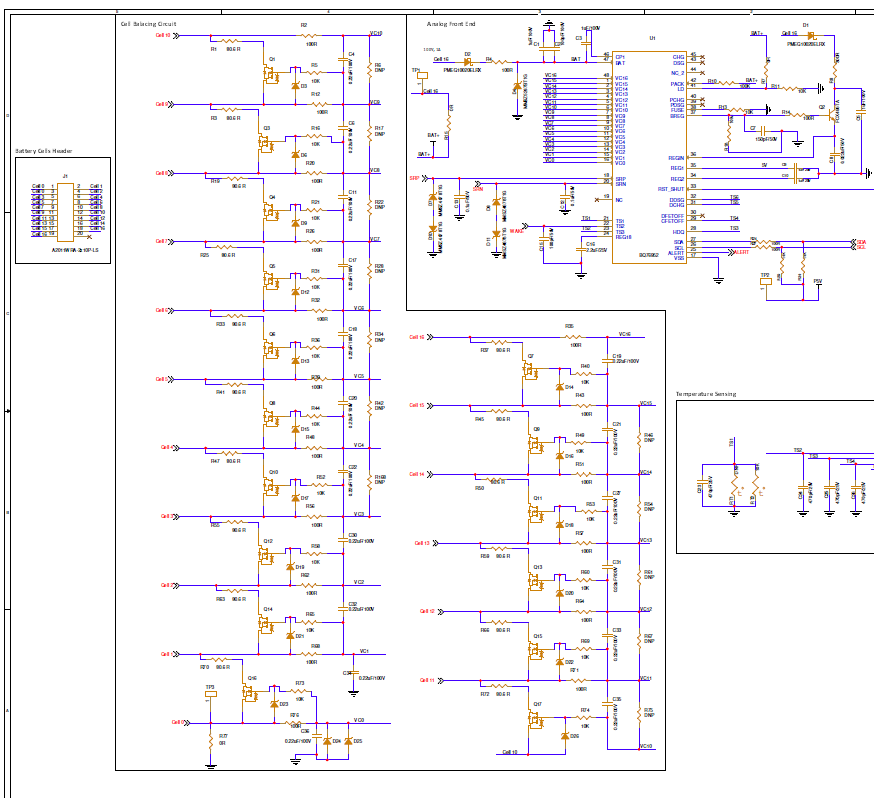
Task: Select the Q17 MOSFET symbol
Action: pos(536,721)
